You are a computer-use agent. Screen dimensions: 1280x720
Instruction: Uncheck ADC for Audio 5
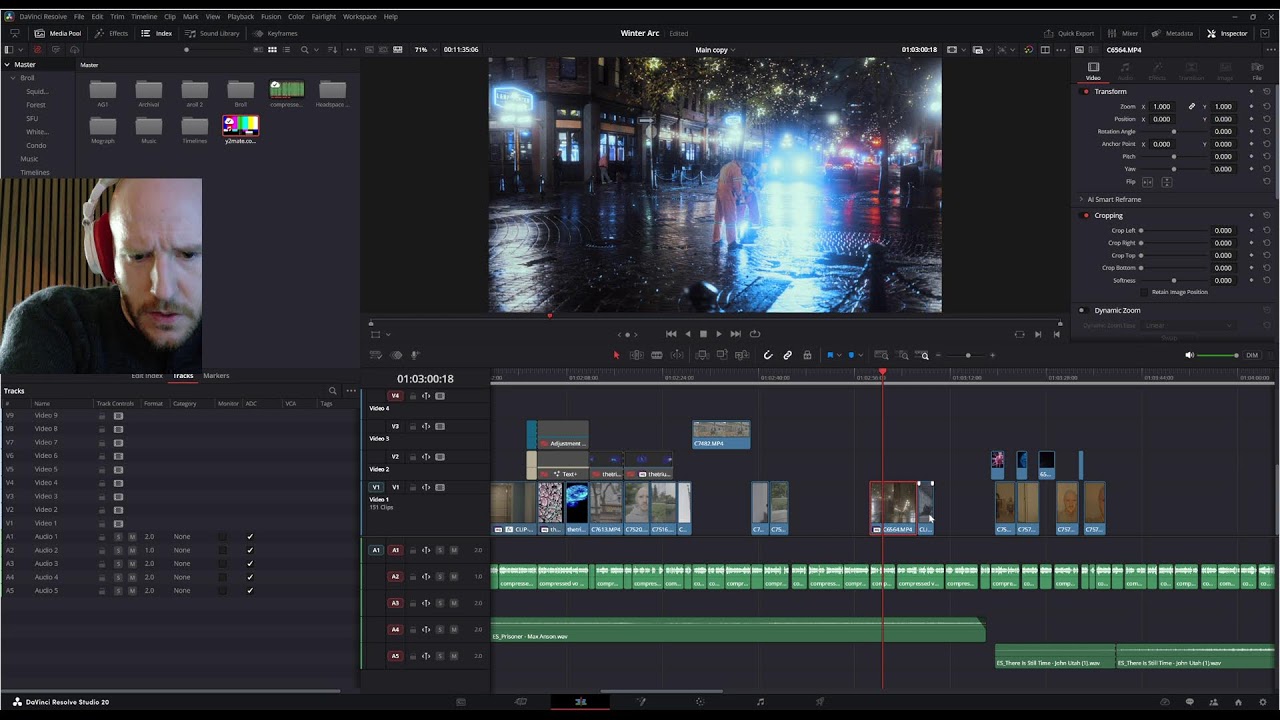[x=250, y=591]
